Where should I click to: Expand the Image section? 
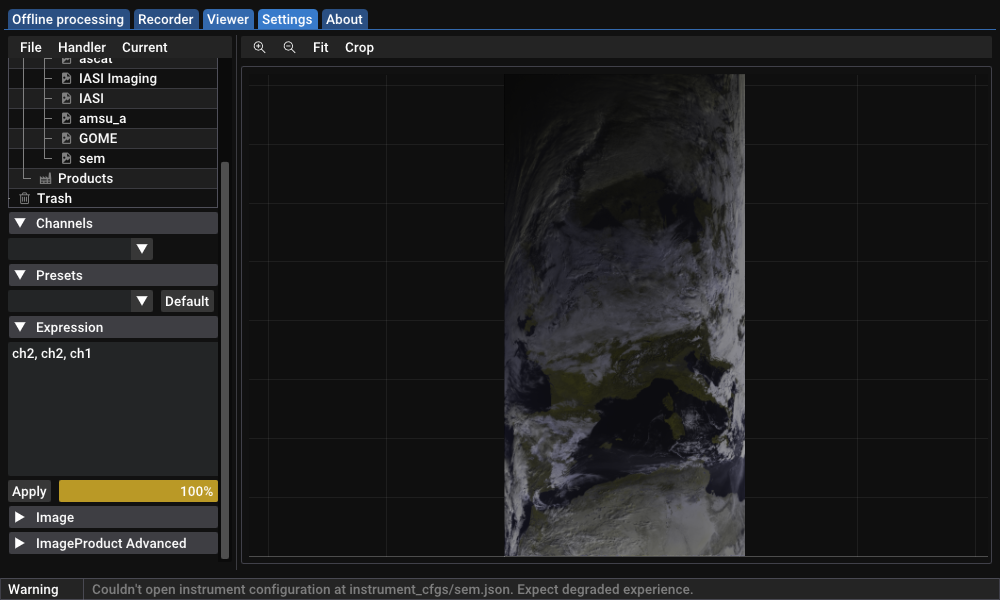coord(20,517)
